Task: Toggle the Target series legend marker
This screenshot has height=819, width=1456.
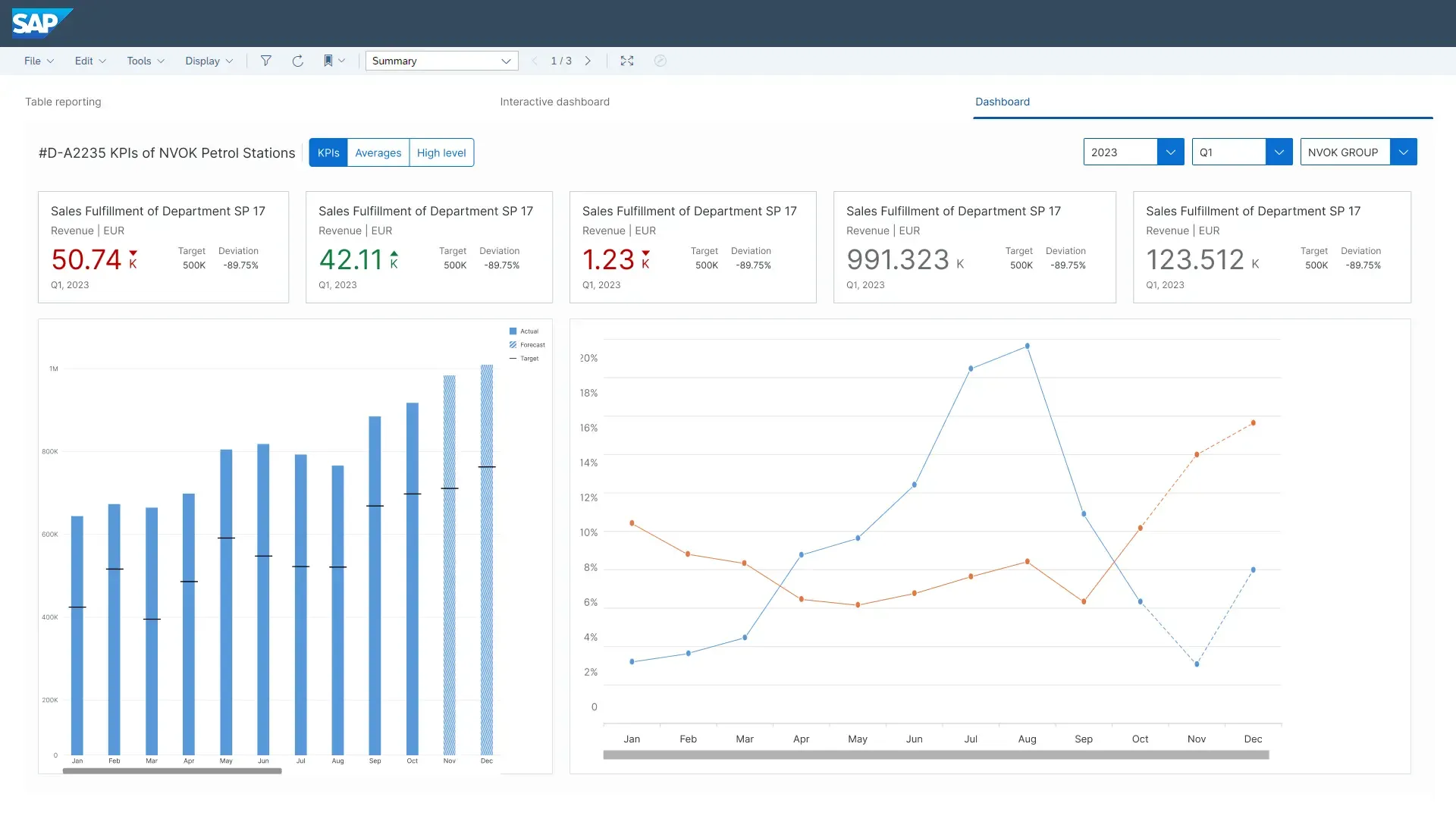Action: 513,359
